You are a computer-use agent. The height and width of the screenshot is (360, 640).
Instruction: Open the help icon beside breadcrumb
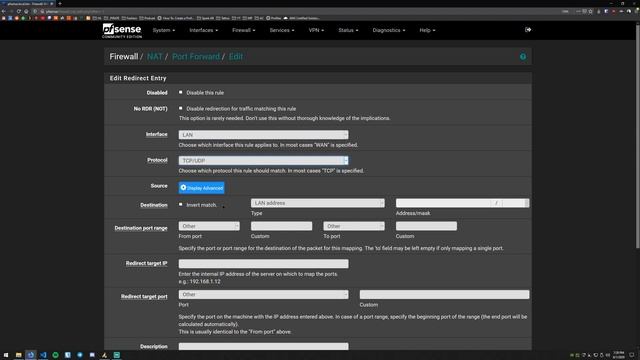point(523,57)
